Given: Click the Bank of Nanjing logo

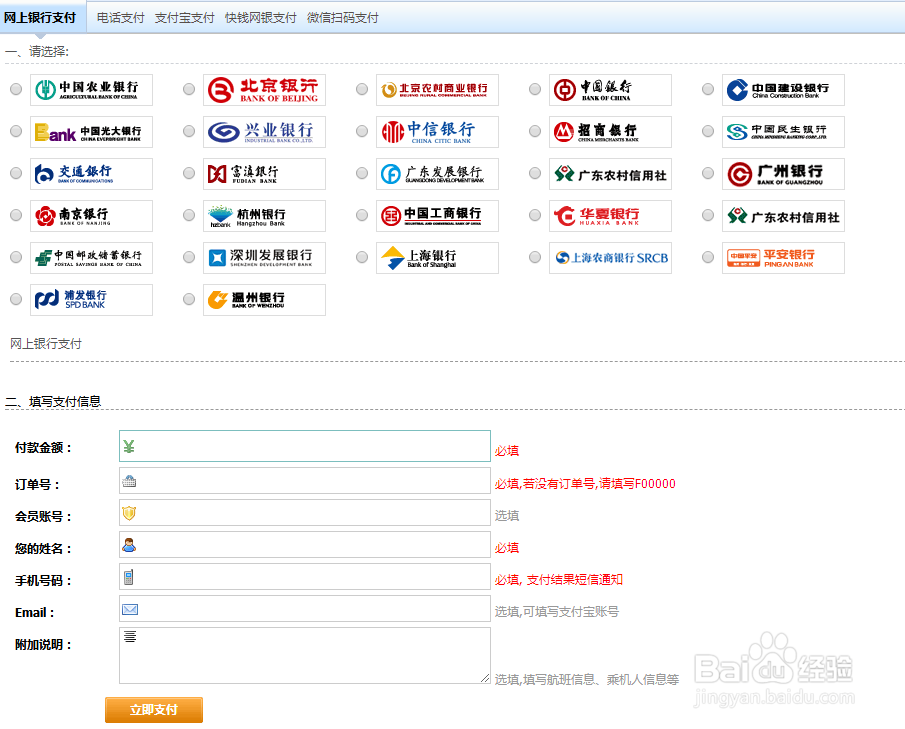Looking at the screenshot, I should coord(91,216).
